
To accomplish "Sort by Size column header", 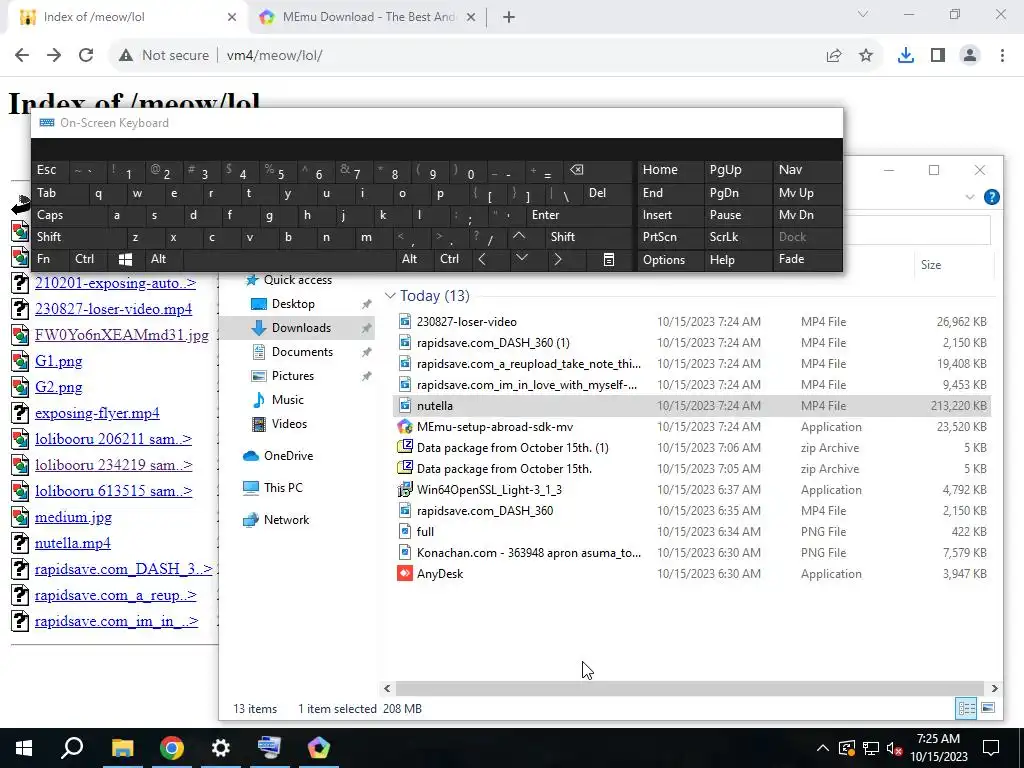I will coord(931,264).
